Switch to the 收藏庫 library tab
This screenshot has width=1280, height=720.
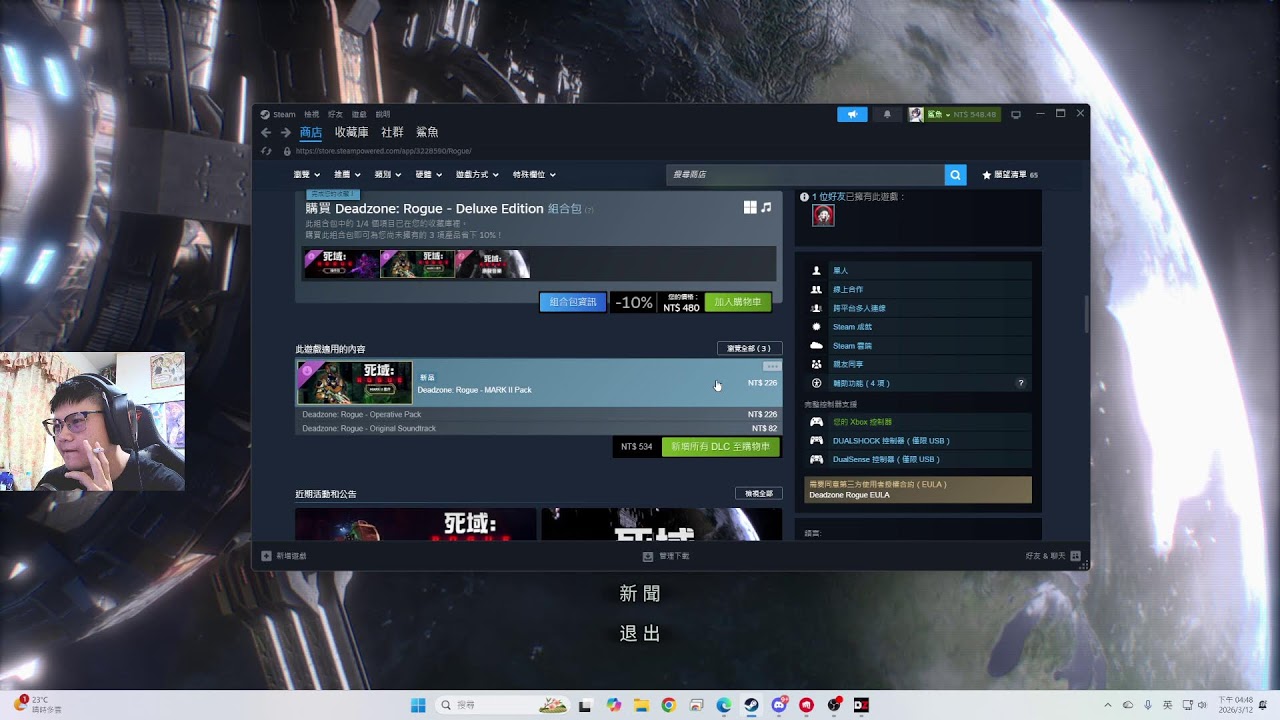click(x=352, y=132)
